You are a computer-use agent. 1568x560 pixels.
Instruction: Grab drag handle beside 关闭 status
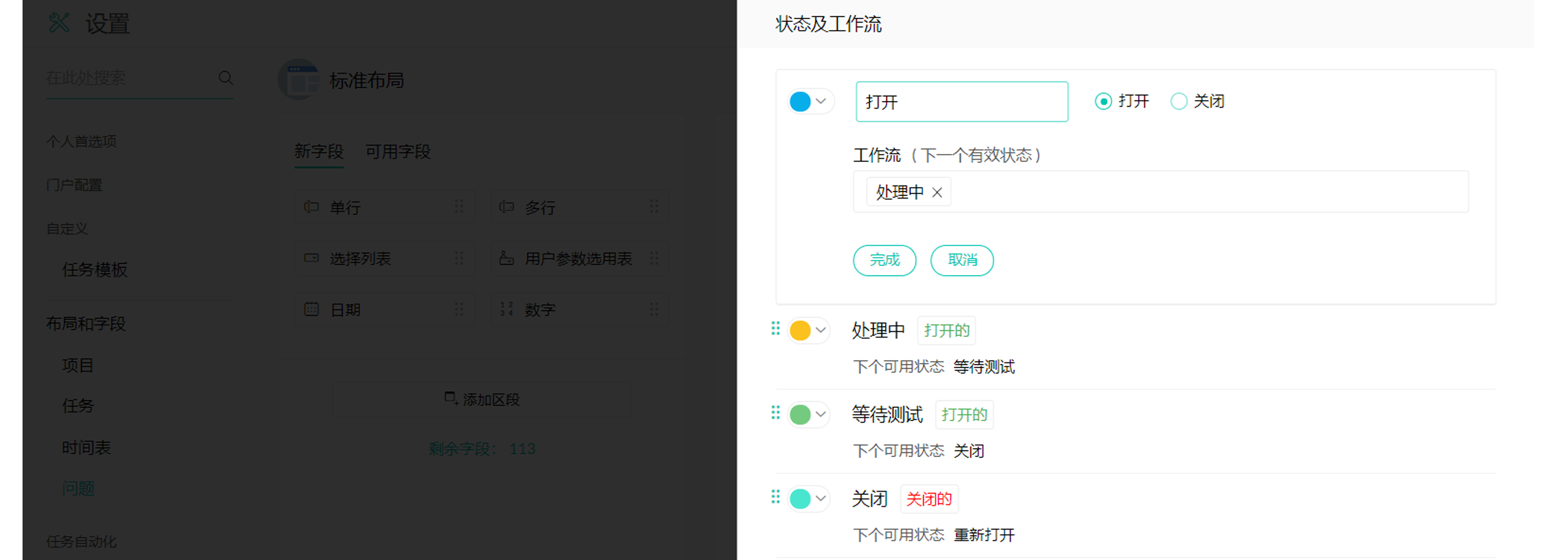(776, 497)
